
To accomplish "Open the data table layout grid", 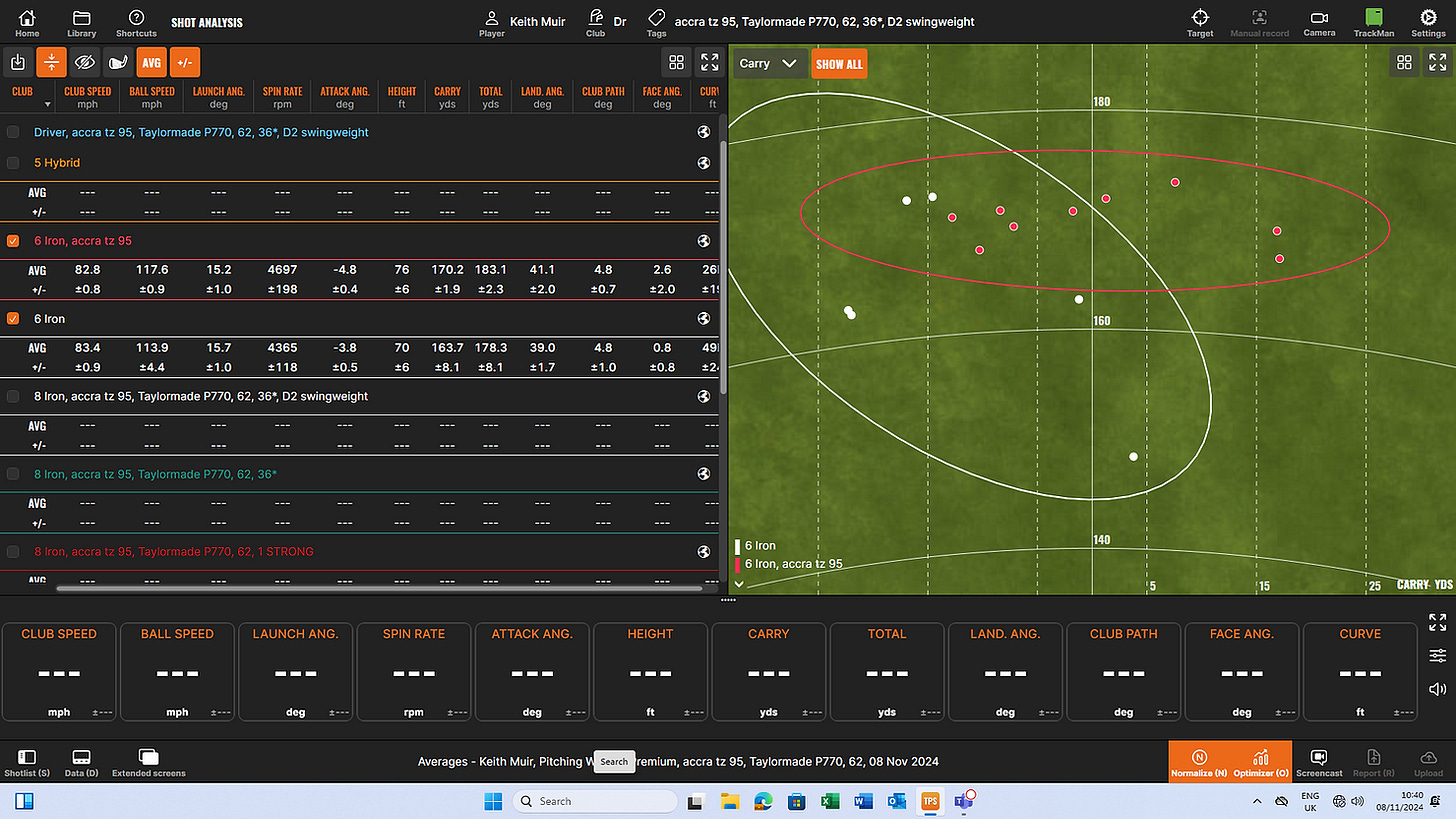I will [x=677, y=62].
